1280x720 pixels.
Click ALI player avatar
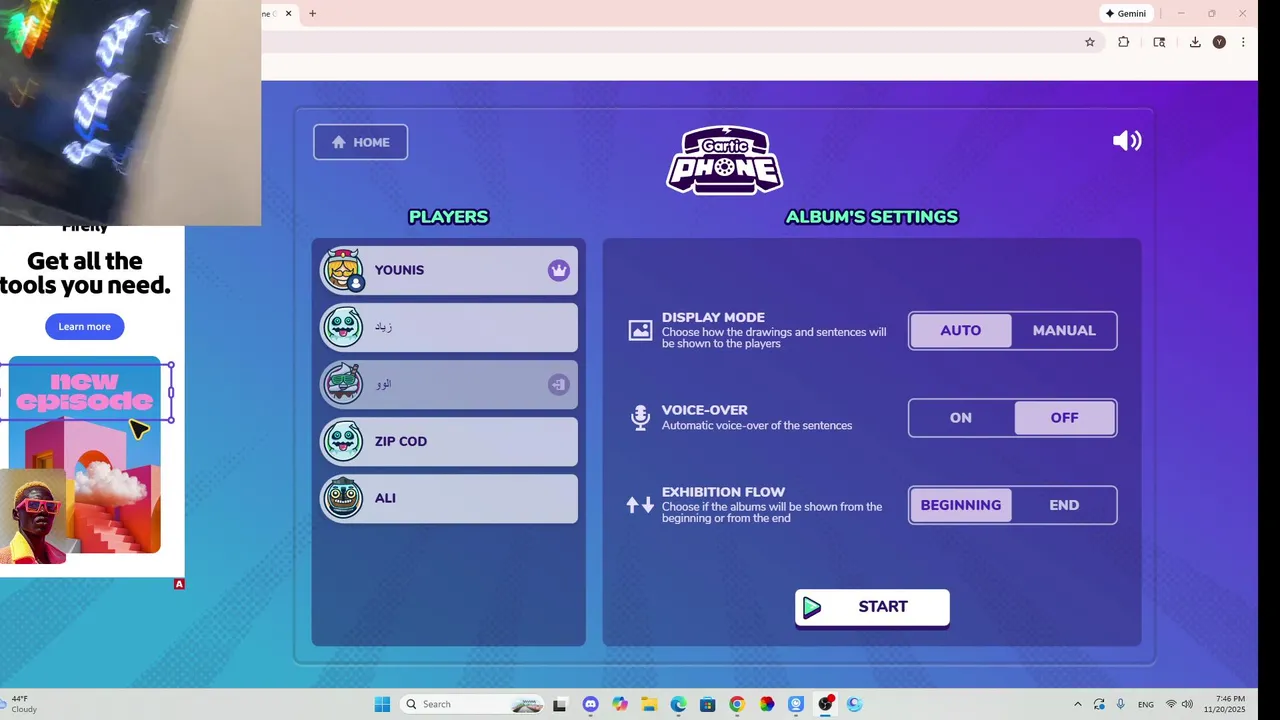click(343, 498)
